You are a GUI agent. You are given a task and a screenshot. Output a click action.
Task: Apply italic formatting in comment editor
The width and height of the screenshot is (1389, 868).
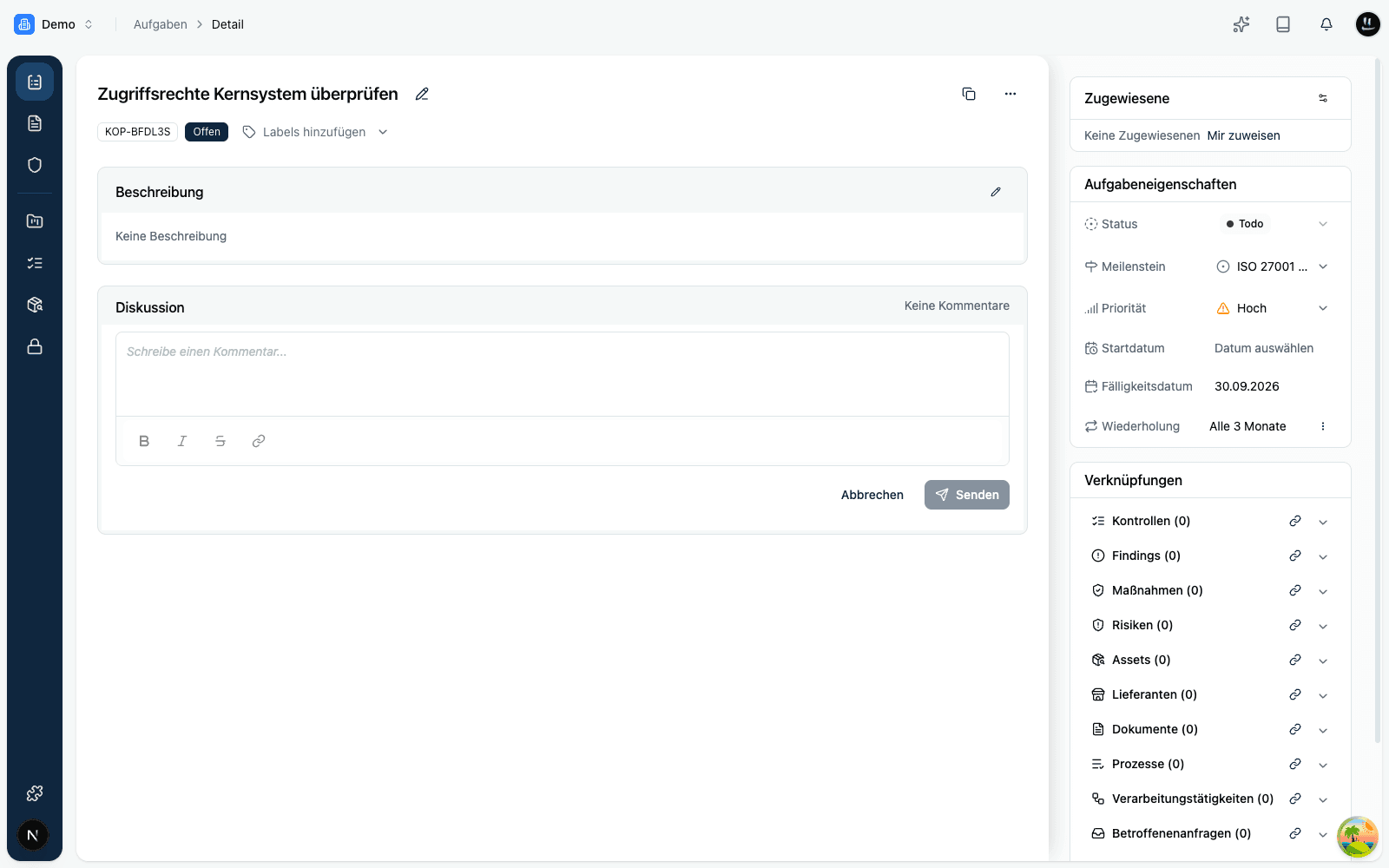point(182,441)
